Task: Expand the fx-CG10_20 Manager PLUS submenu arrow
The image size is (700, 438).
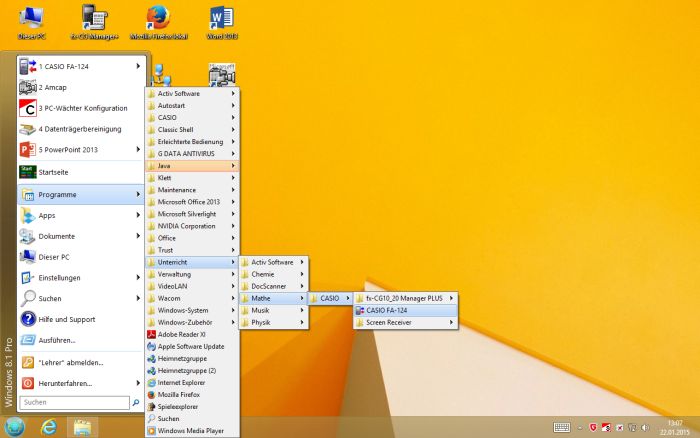Action: (451, 298)
